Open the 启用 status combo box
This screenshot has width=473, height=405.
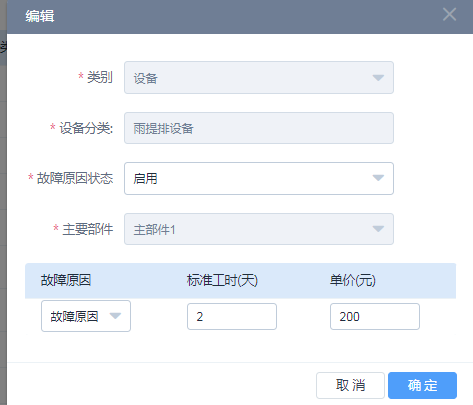[259, 178]
